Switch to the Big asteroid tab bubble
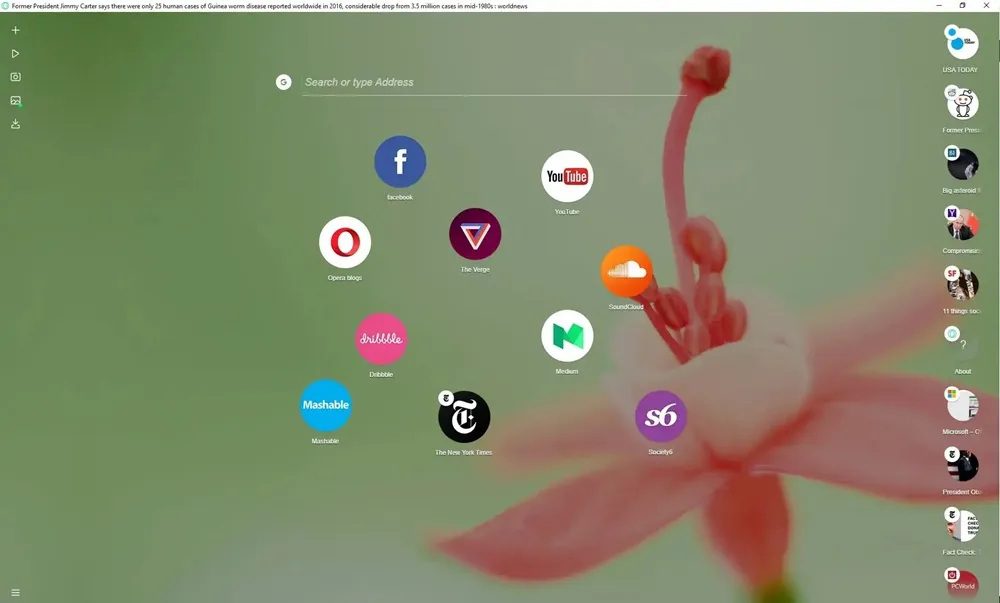Viewport: 1000px width, 603px height. (962, 164)
